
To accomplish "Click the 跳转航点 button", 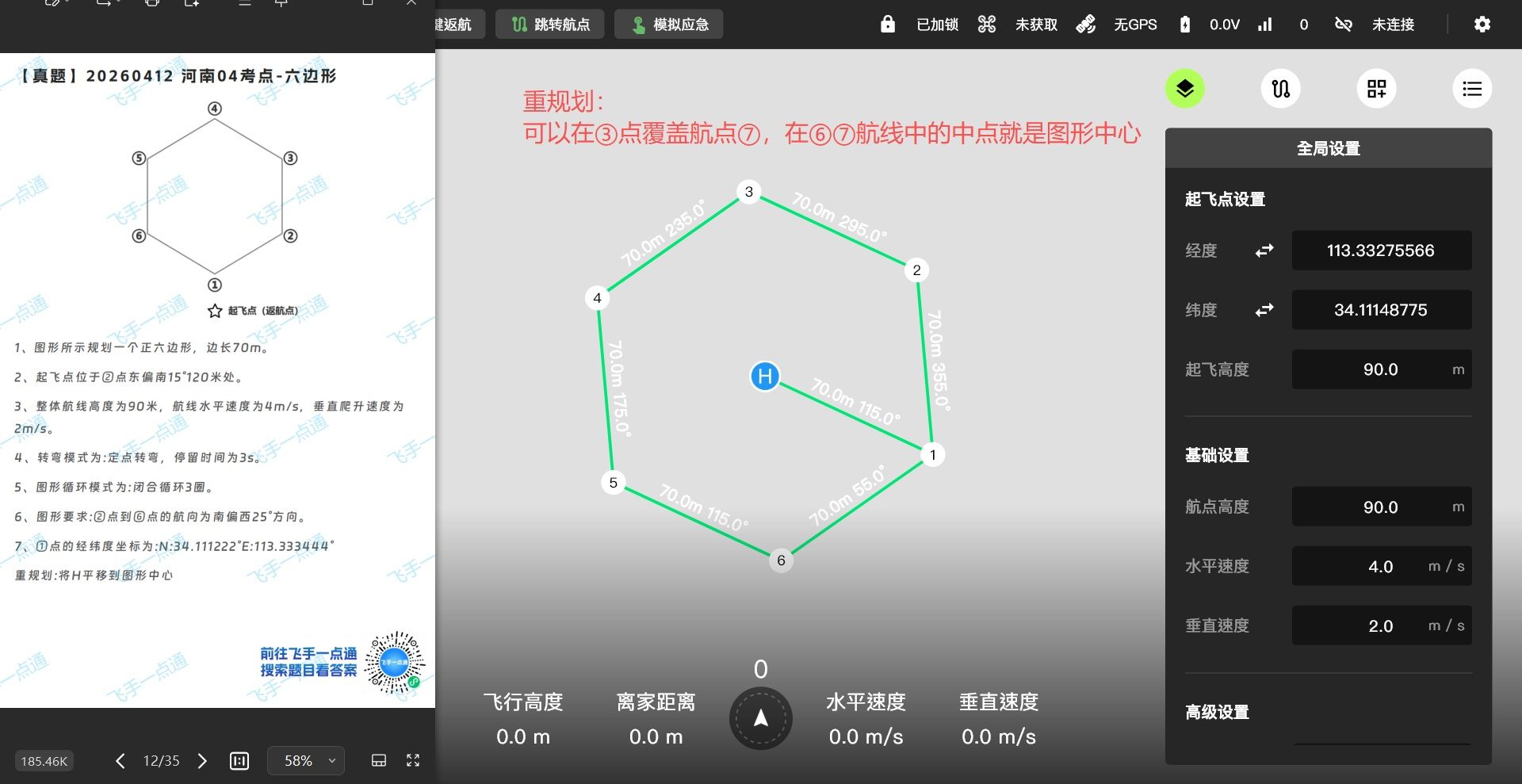I will 550,25.
